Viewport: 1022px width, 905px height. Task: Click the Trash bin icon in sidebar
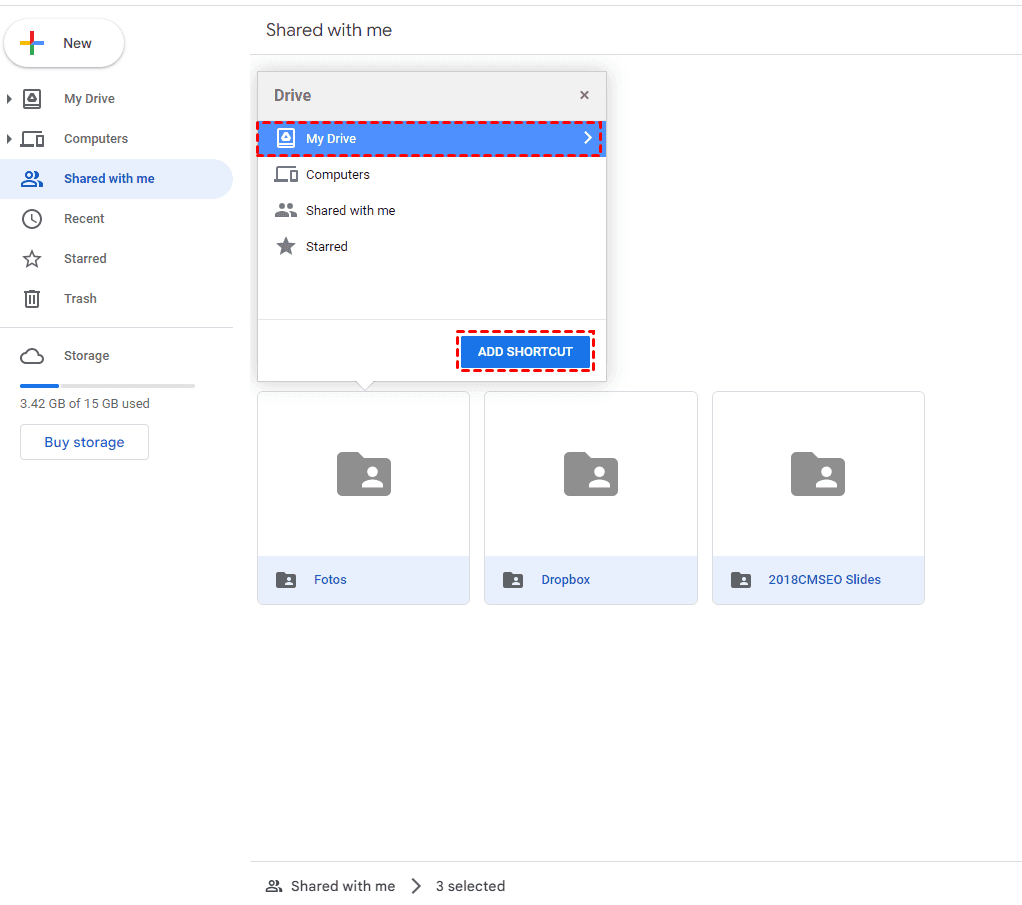point(32,299)
